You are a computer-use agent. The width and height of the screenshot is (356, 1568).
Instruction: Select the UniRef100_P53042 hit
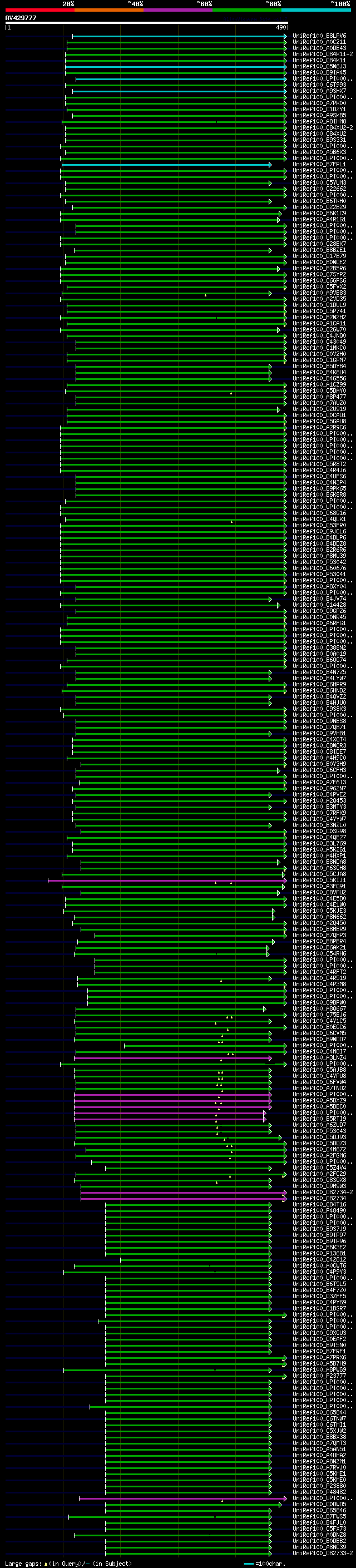click(x=319, y=562)
